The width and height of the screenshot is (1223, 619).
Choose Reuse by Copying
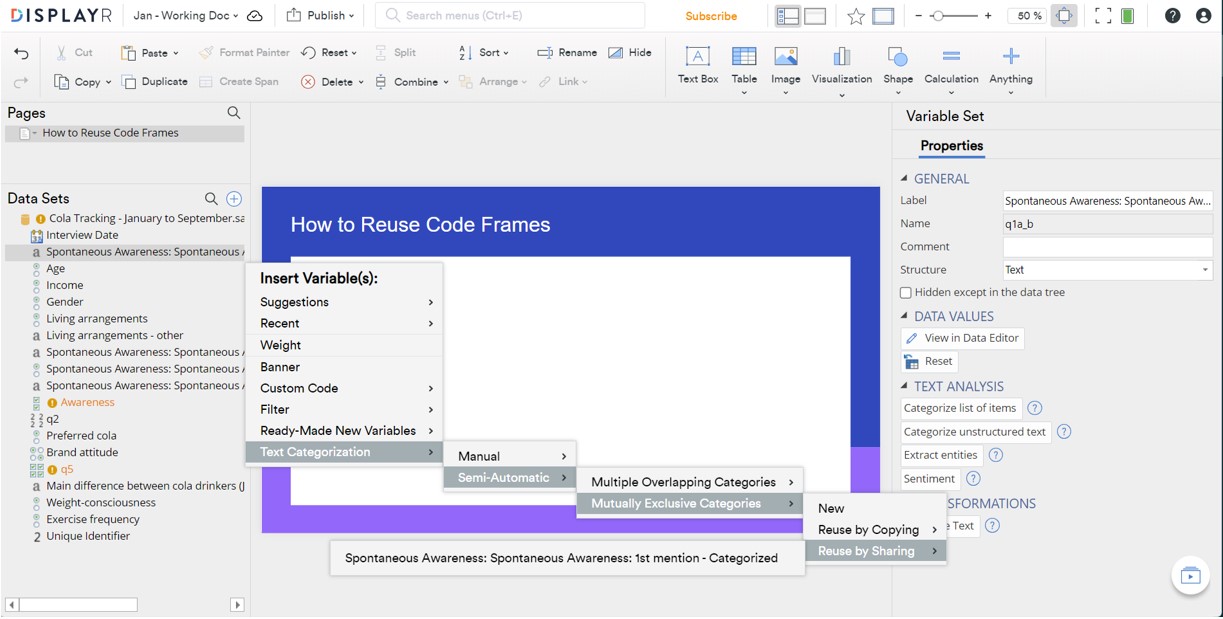point(876,530)
